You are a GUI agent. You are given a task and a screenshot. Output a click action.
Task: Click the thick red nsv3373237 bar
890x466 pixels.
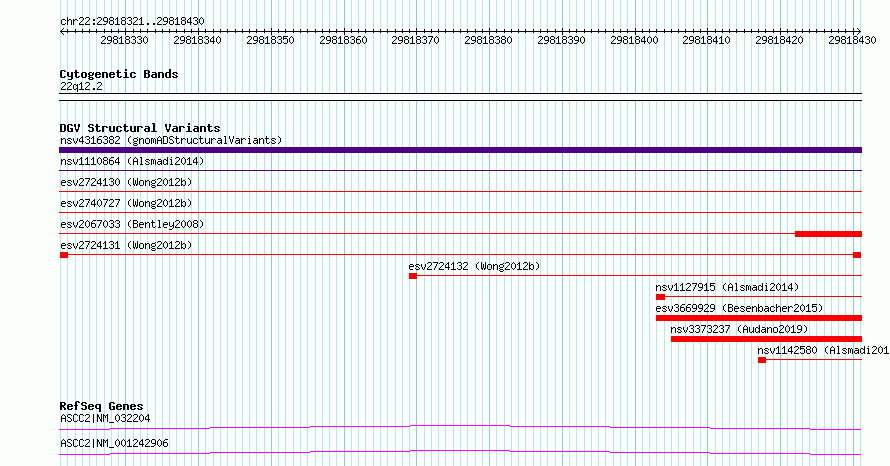pos(766,339)
